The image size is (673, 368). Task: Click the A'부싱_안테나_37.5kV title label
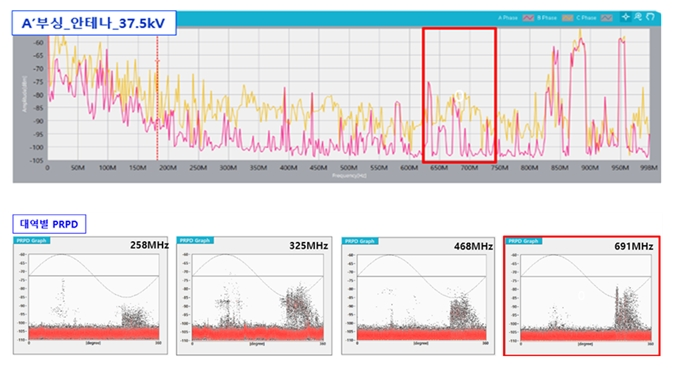coord(94,23)
